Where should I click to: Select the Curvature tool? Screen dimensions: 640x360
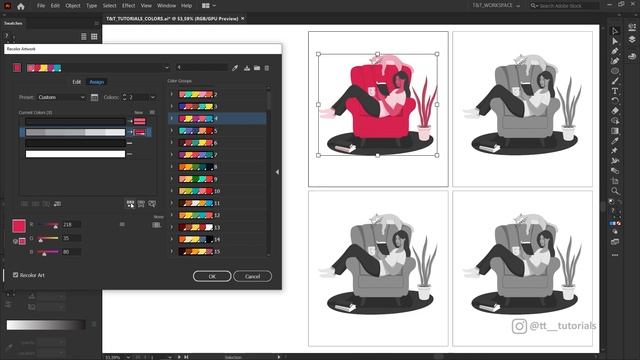(x=615, y=61)
